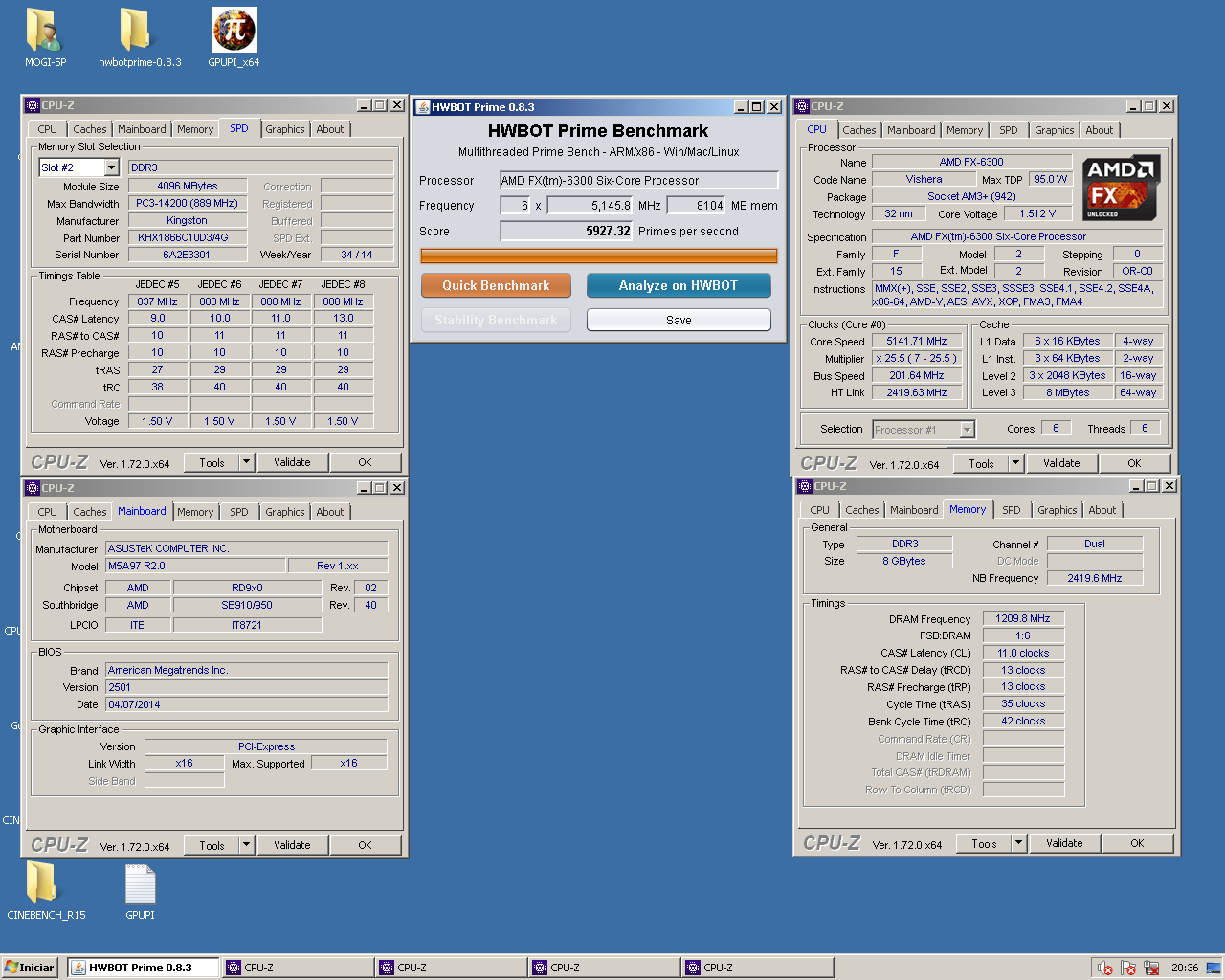
Task: Switch to Memory tab in CPU window
Action: click(965, 130)
